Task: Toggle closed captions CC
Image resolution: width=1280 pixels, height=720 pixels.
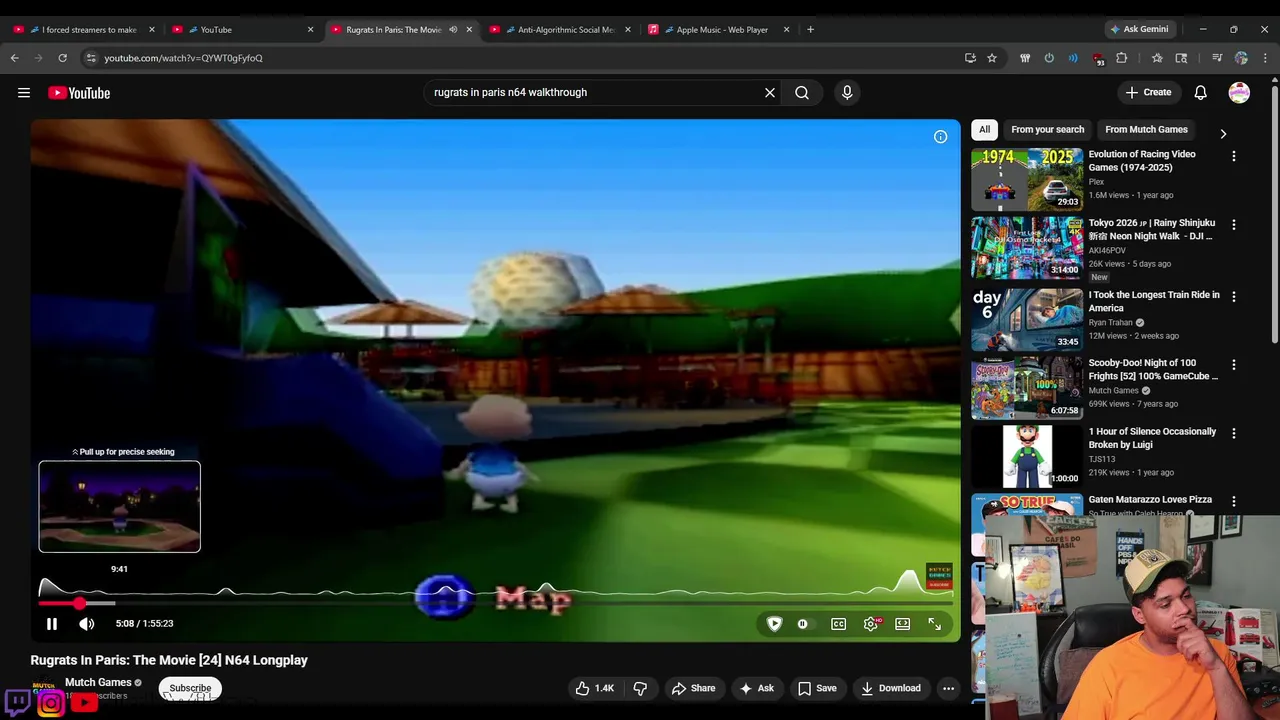Action: pyautogui.click(x=838, y=624)
